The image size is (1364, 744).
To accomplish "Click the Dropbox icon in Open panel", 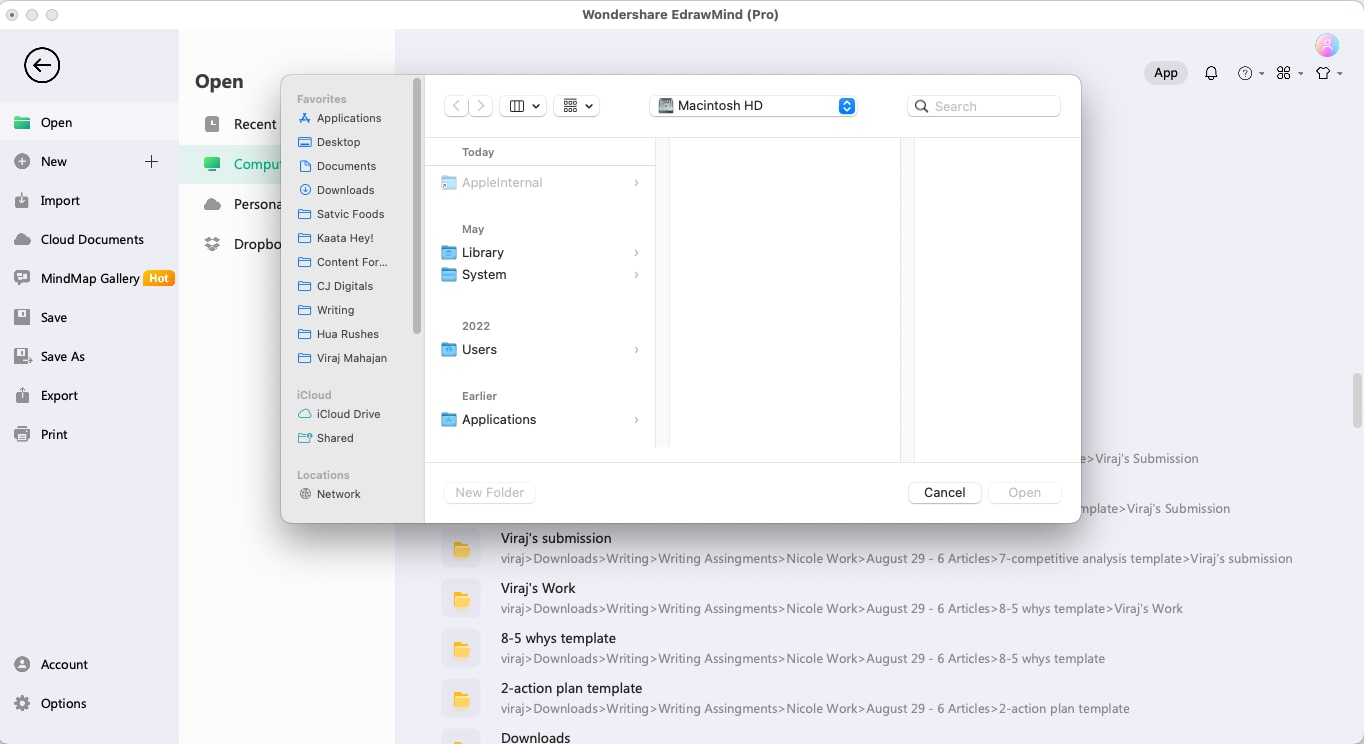I will click(212, 244).
